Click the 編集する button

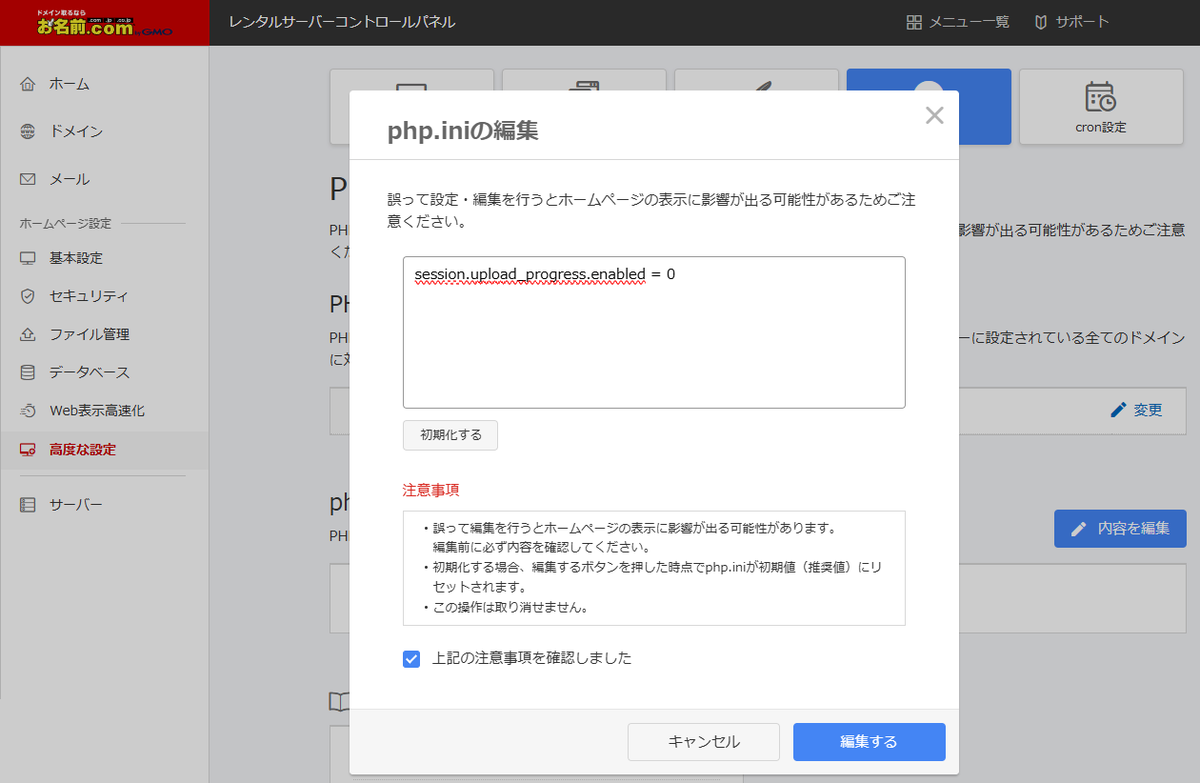coord(869,742)
